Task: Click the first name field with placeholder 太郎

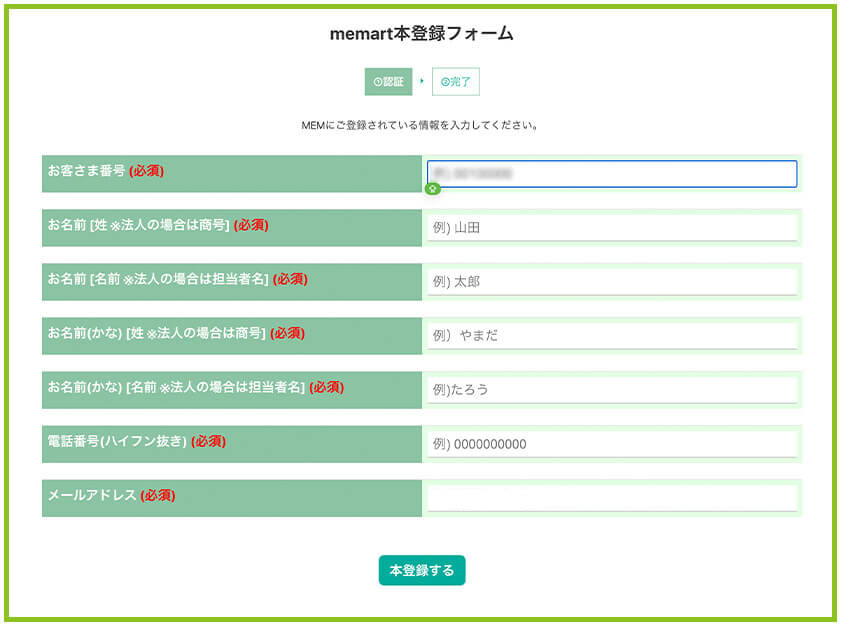Action: [x=611, y=282]
